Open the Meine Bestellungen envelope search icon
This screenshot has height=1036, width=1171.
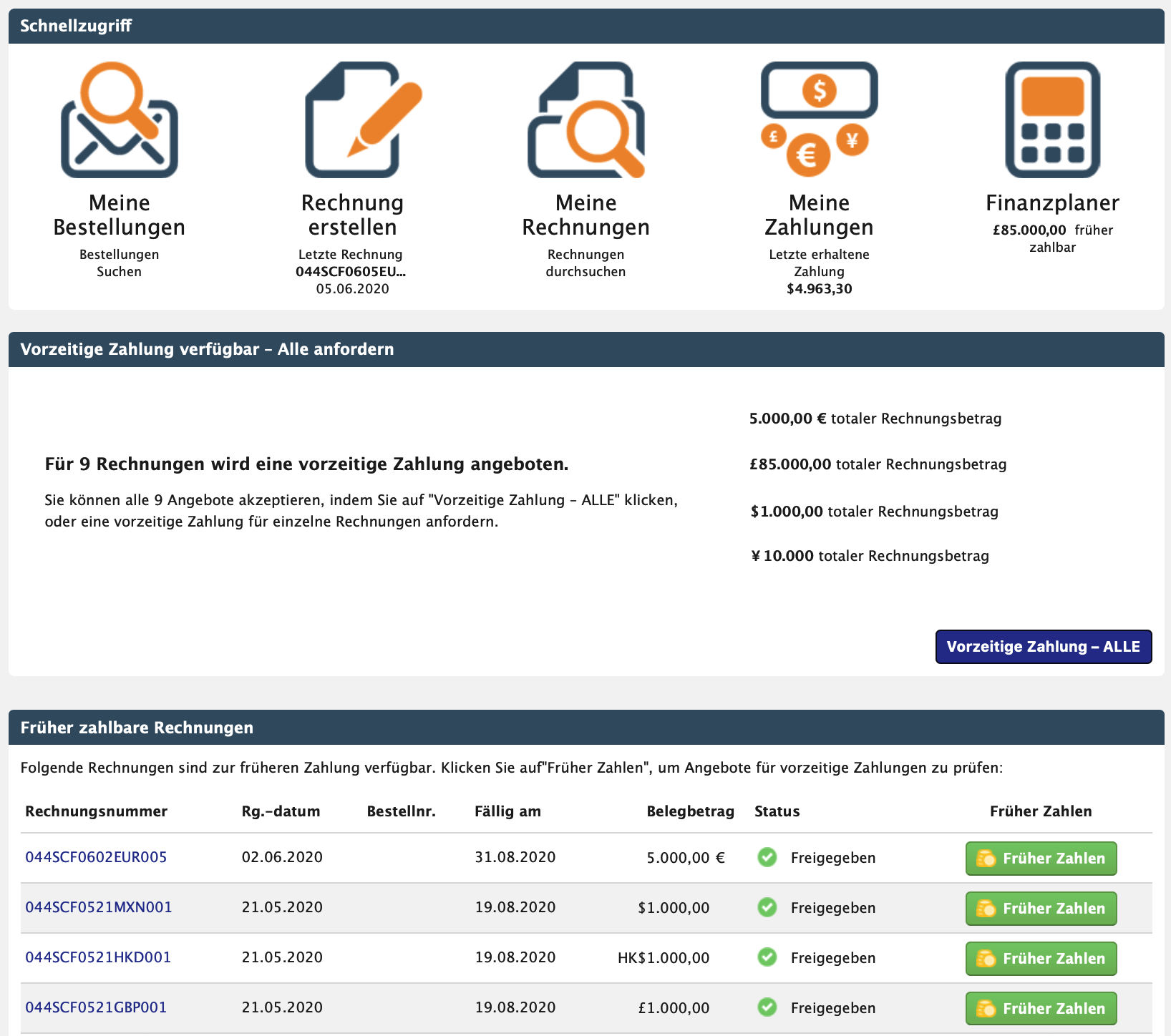[120, 119]
